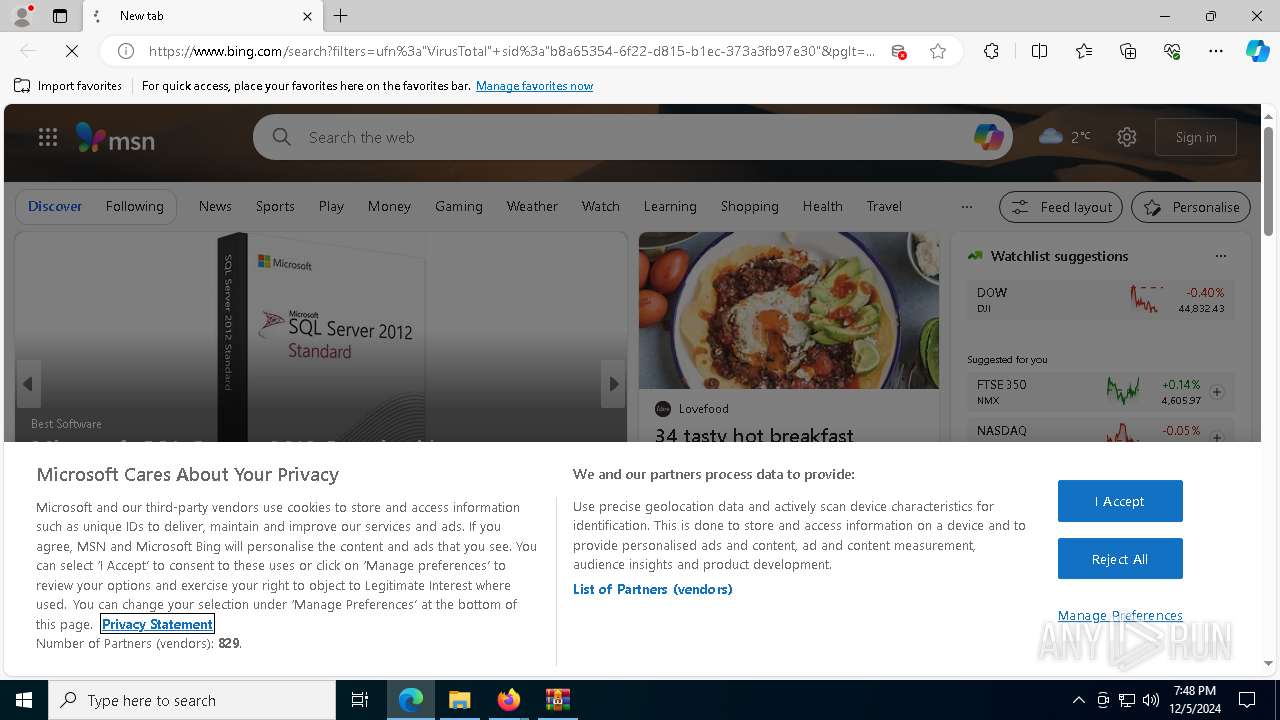Toggle split screen view
The image size is (1280, 720).
pos(1039,51)
